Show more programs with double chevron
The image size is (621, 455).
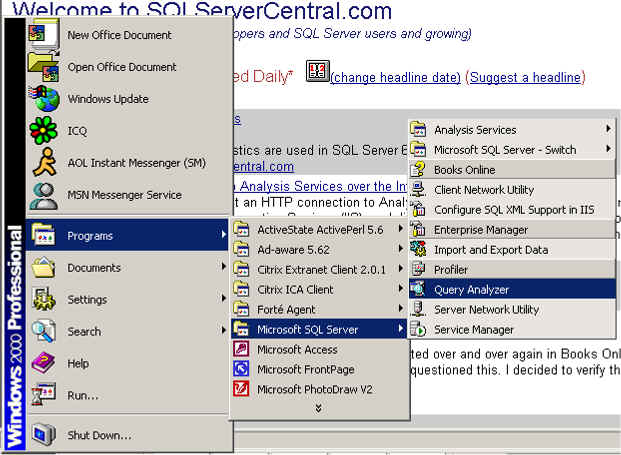[318, 408]
